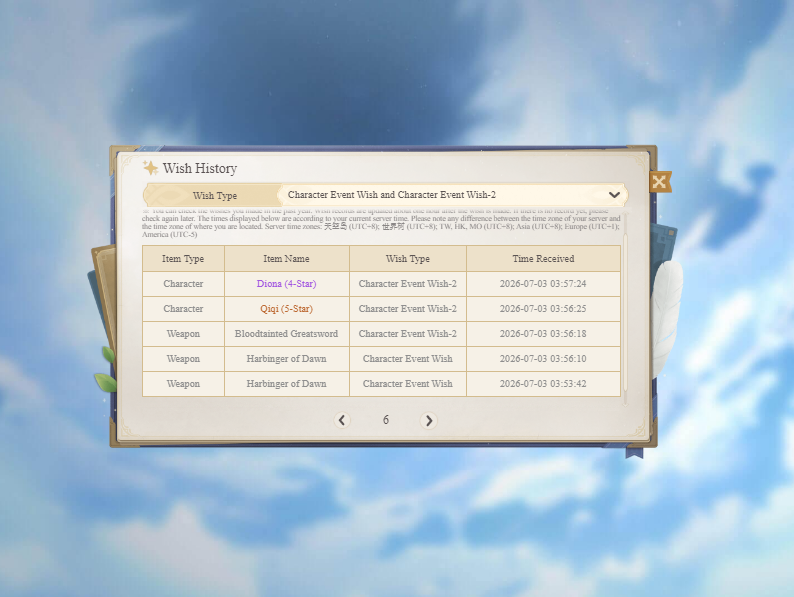Click Character Event Wish-2 cell in Diona row
The width and height of the screenshot is (794, 597).
coord(408,284)
